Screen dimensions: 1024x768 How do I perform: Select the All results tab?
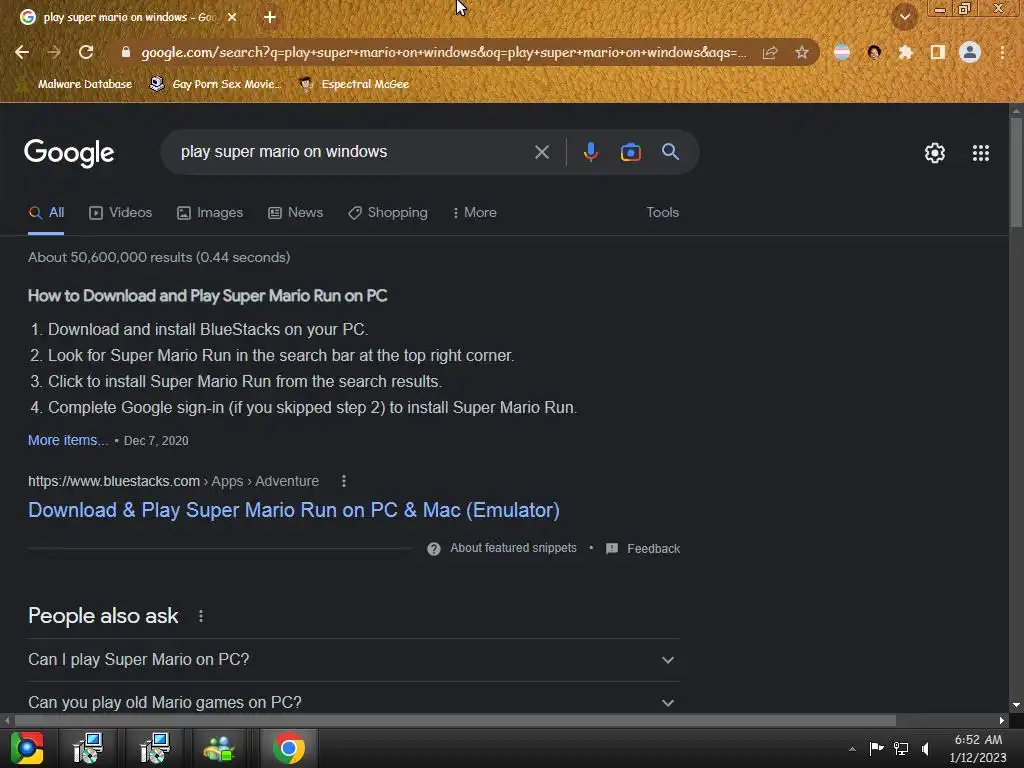46,213
